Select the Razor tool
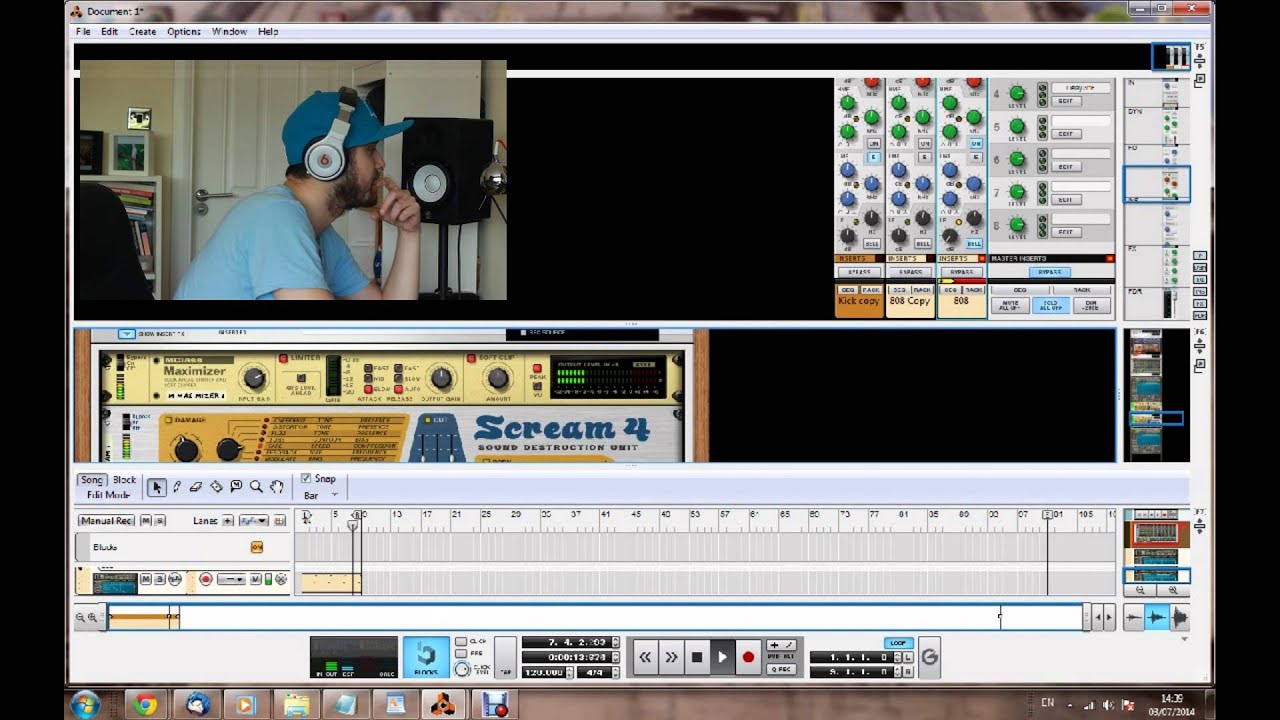 216,487
